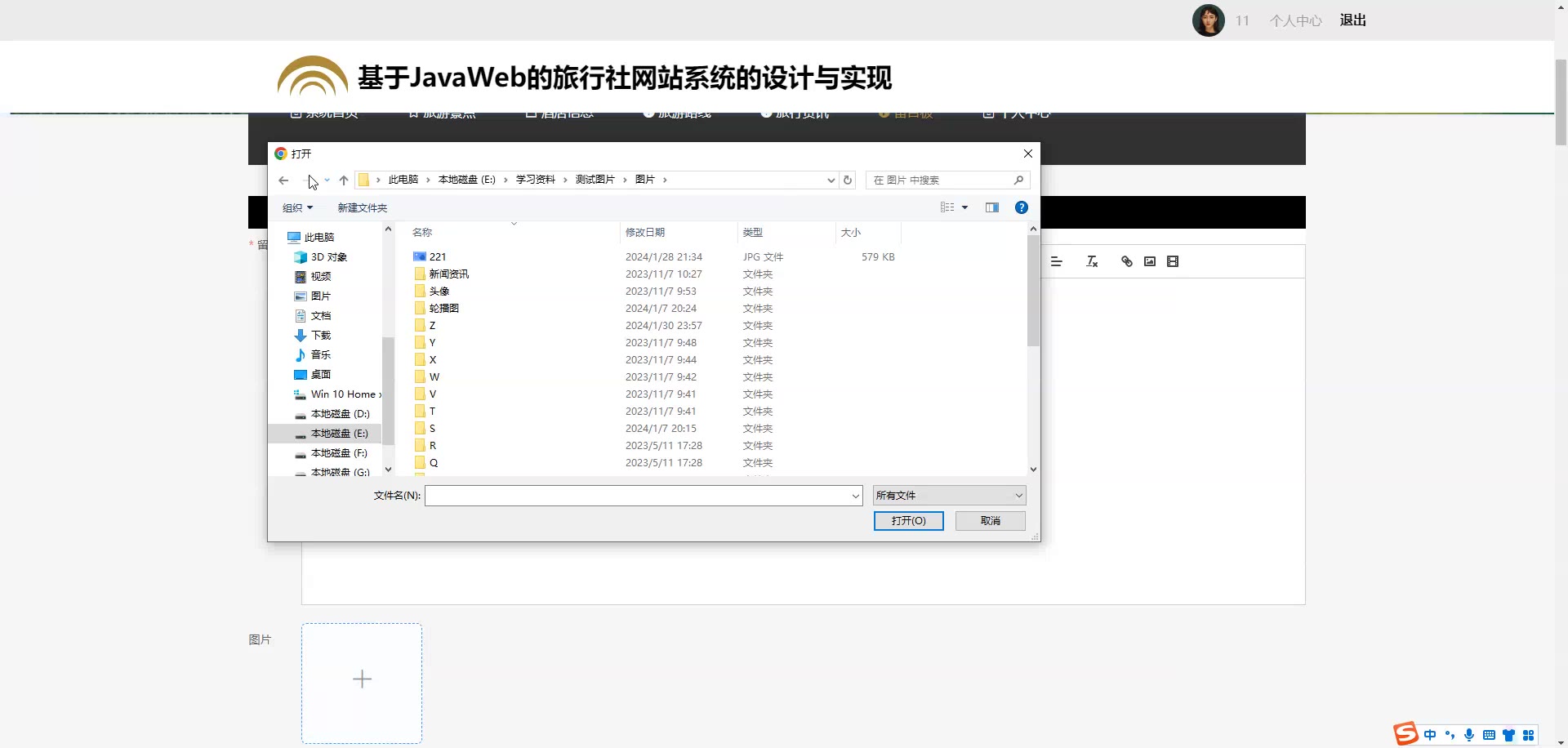1568x748 pixels.
Task: Click the browser page's vertical scrollbar thumb
Action: pos(1561,102)
